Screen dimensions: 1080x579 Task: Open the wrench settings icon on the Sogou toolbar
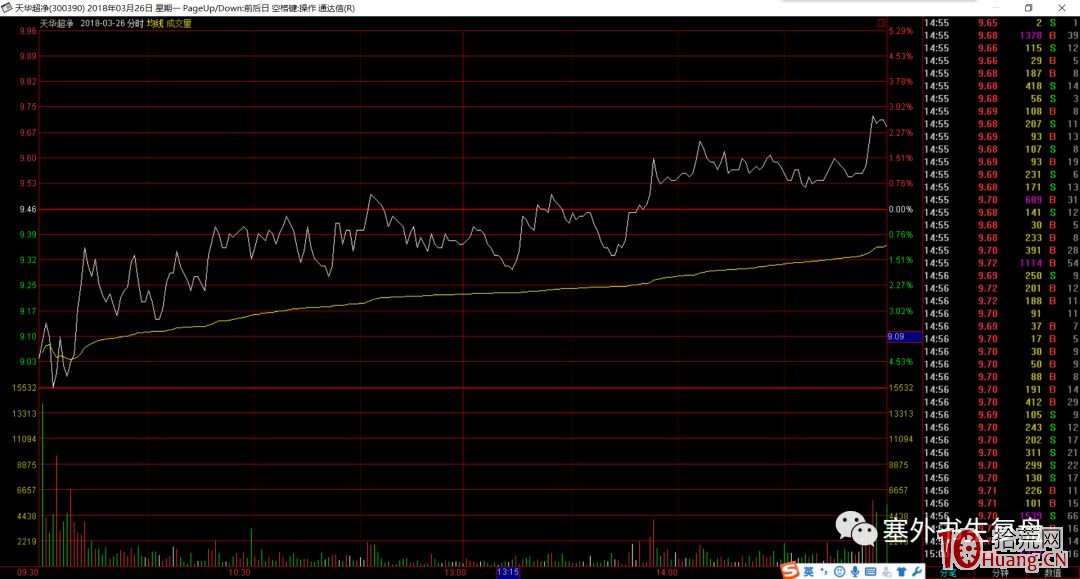pyautogui.click(x=917, y=571)
